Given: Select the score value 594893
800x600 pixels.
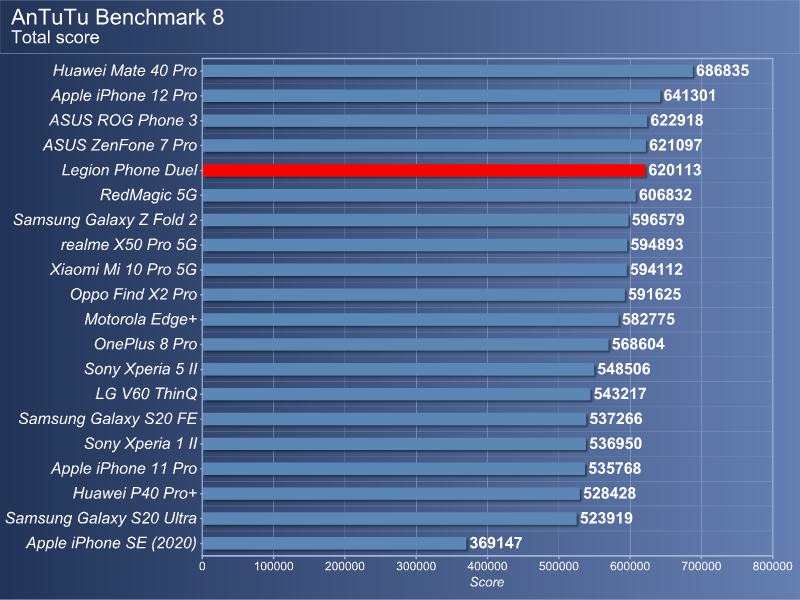Looking at the screenshot, I should tap(657, 245).
